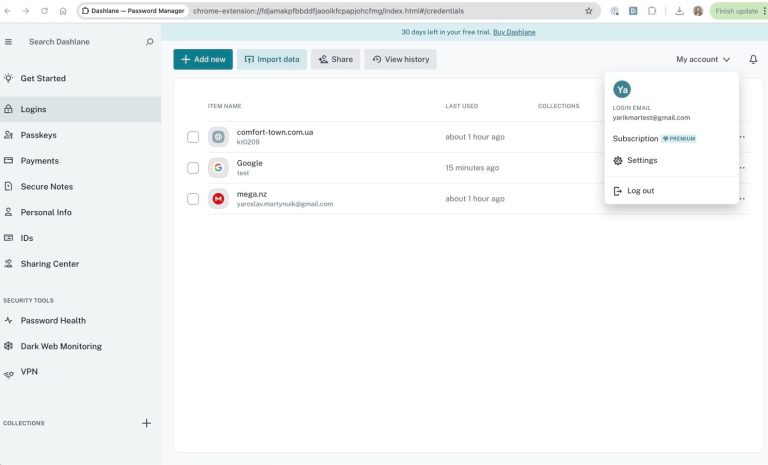Click the mega.nz red logo icon
Screen dimensions: 768x465
pyautogui.click(x=218, y=199)
